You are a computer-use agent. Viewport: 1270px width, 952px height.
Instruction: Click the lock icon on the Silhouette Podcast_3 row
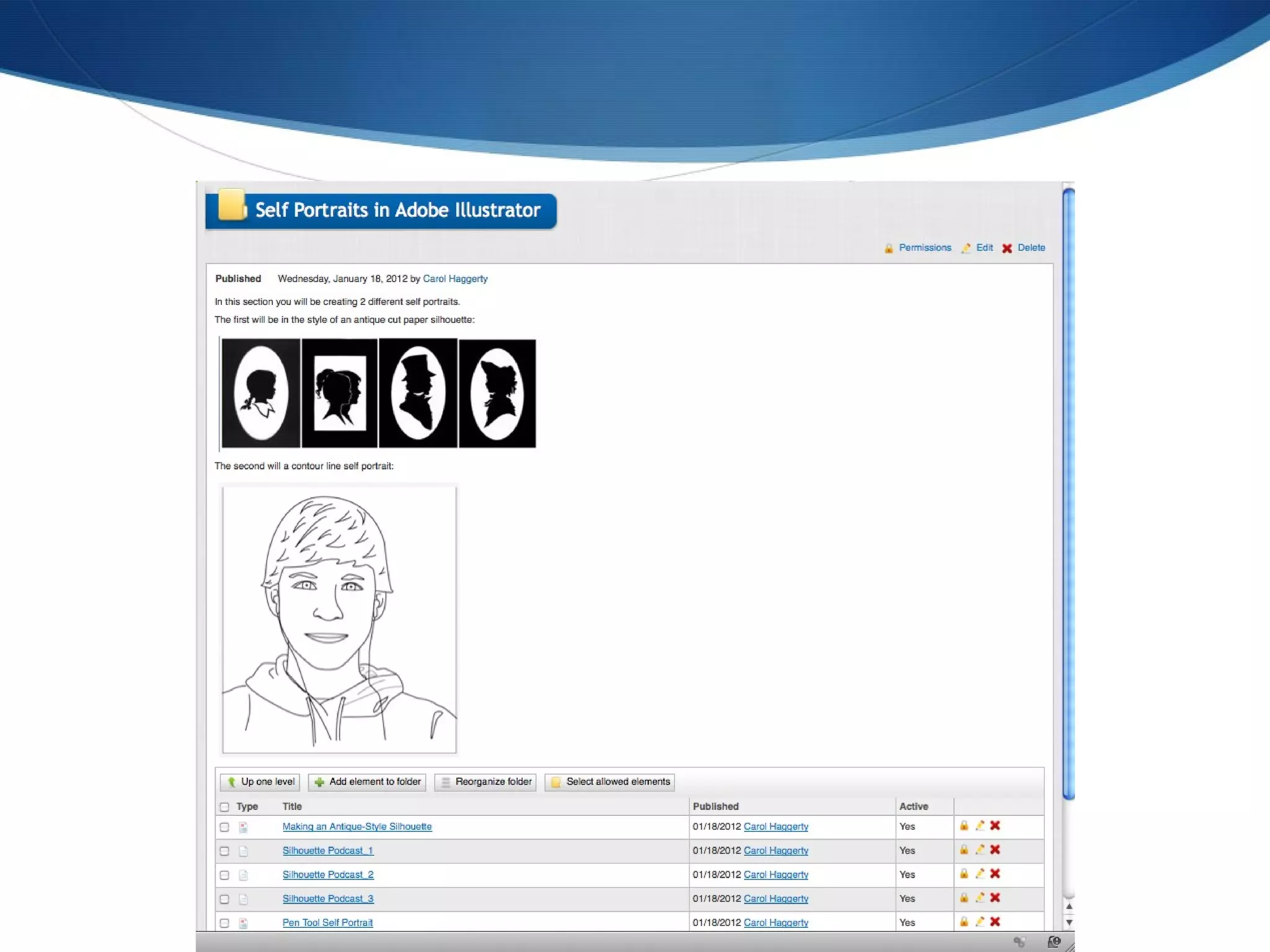[x=964, y=897]
